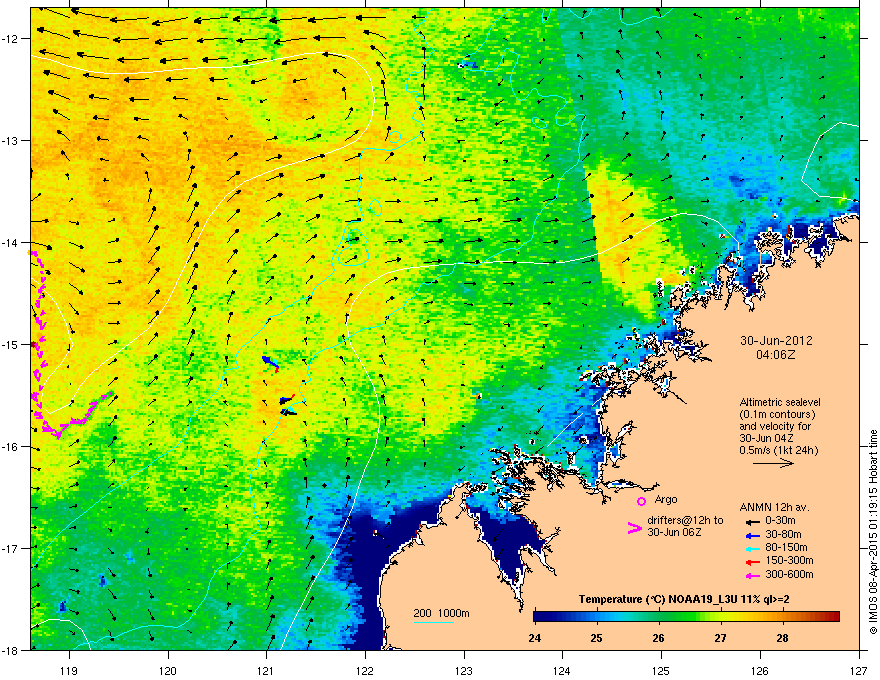Click the magenta drifter arrowhead legend symbol
Screen dimensions: 880x680
click(x=634, y=528)
